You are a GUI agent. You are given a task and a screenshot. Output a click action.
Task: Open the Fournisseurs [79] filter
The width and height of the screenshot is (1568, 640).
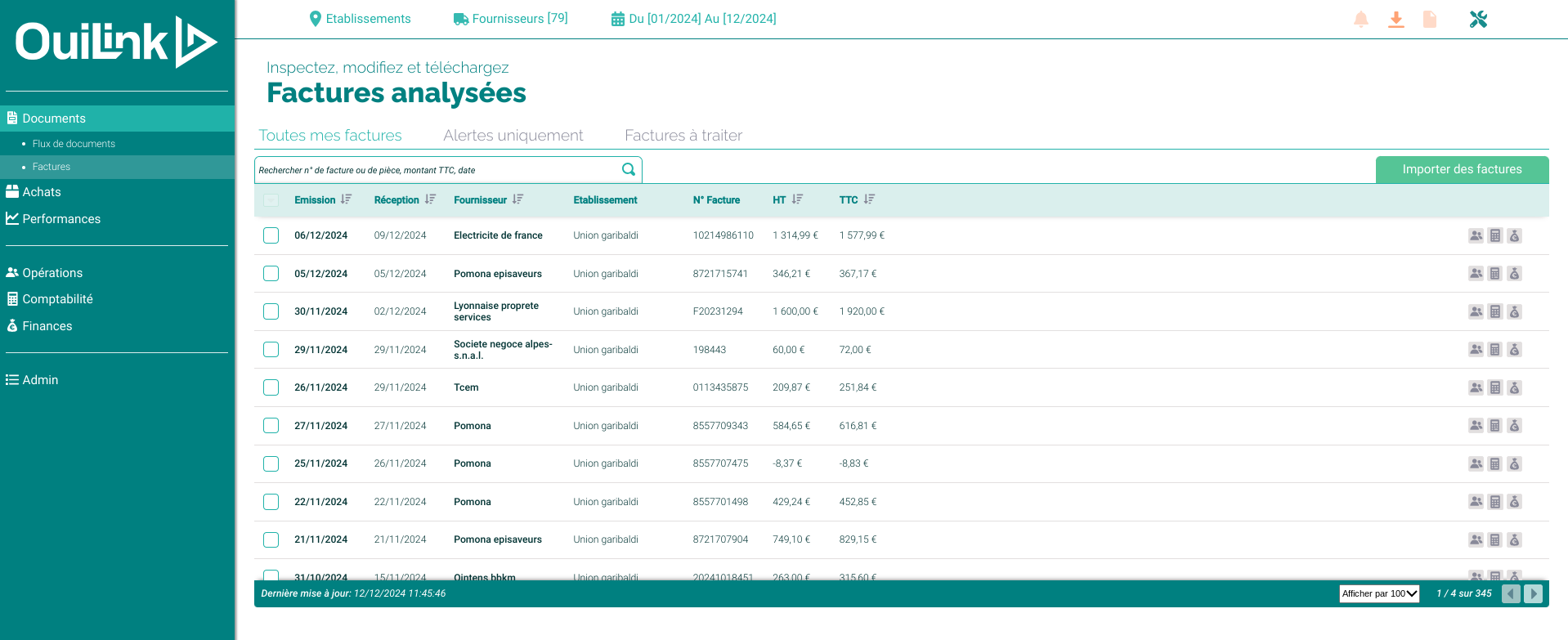coord(511,19)
